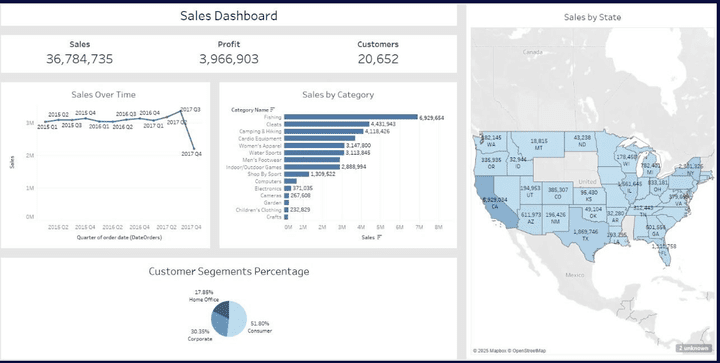This screenshot has width=720, height=363.
Task: Select the Water Sports bar
Action: click(x=314, y=152)
